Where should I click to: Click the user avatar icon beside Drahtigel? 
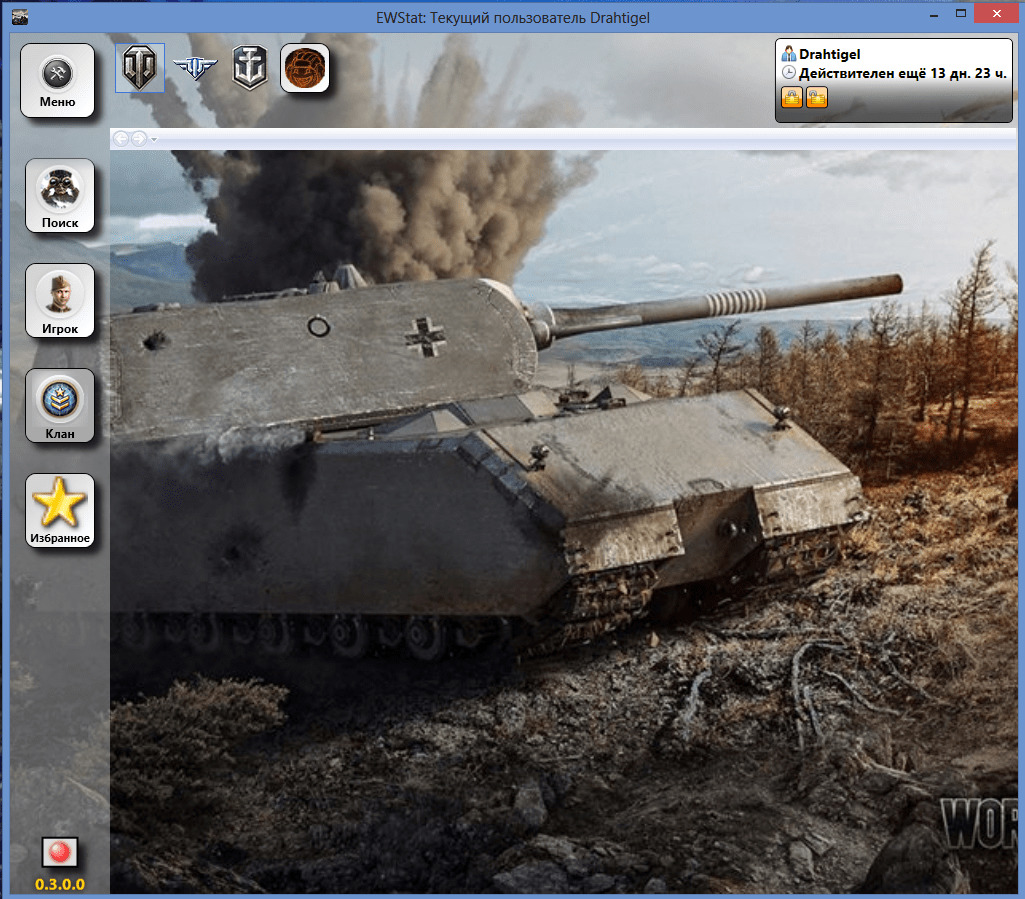pos(789,54)
